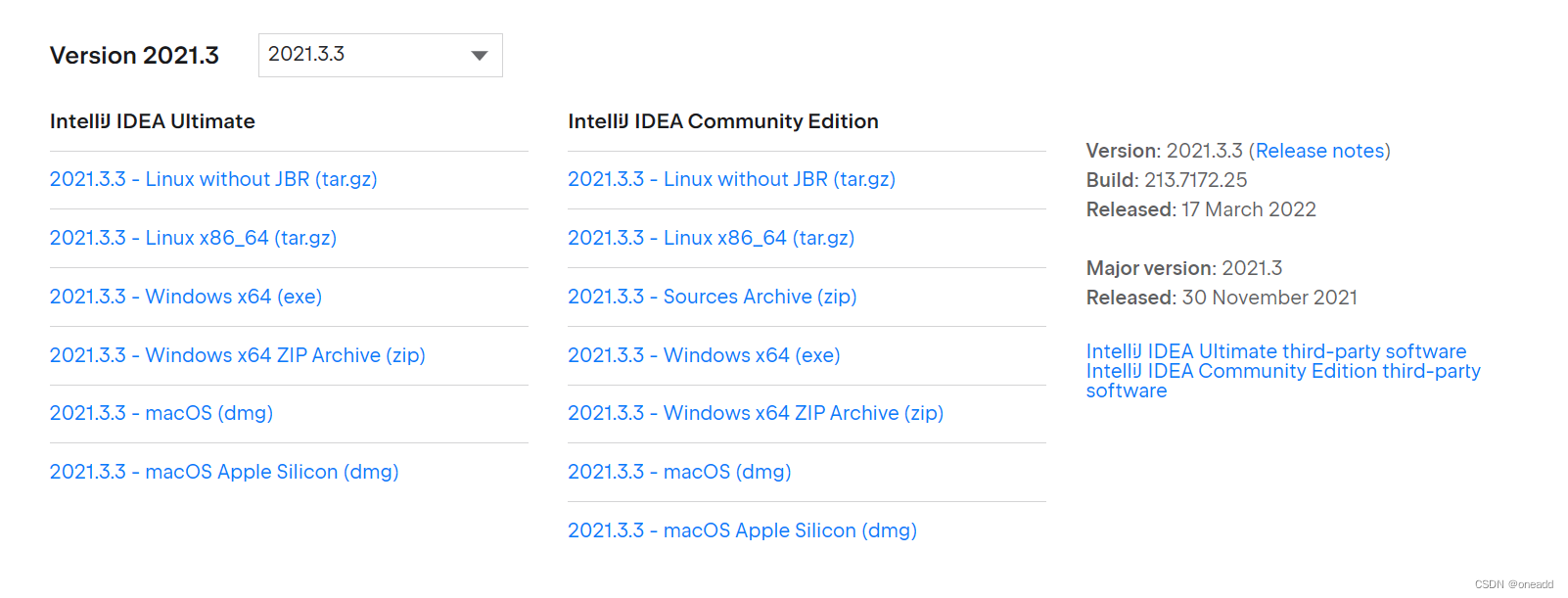Download Community Linux x86_64 tar.gz

click(x=711, y=238)
